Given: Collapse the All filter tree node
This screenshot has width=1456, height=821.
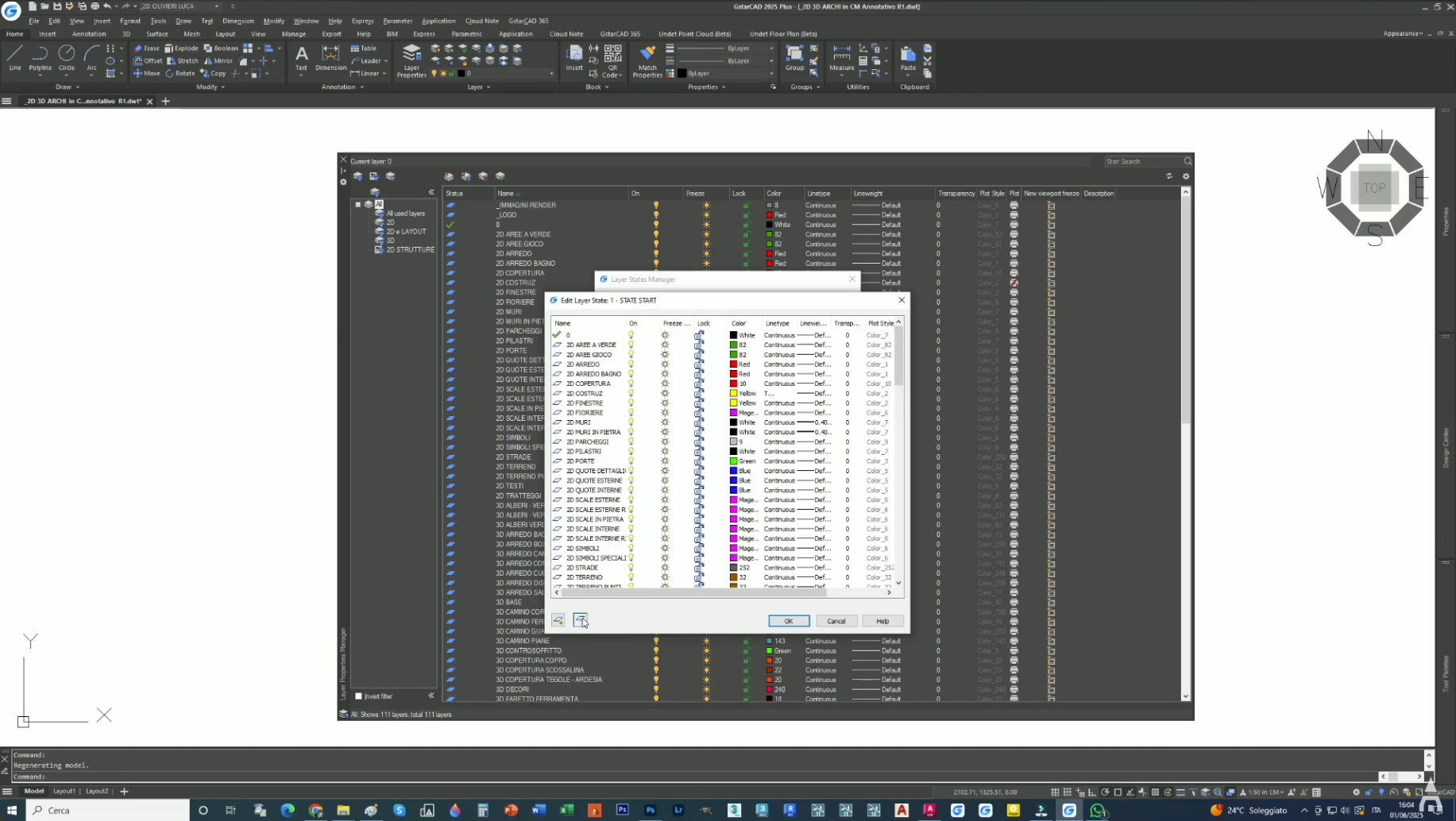Looking at the screenshot, I should pyautogui.click(x=358, y=205).
